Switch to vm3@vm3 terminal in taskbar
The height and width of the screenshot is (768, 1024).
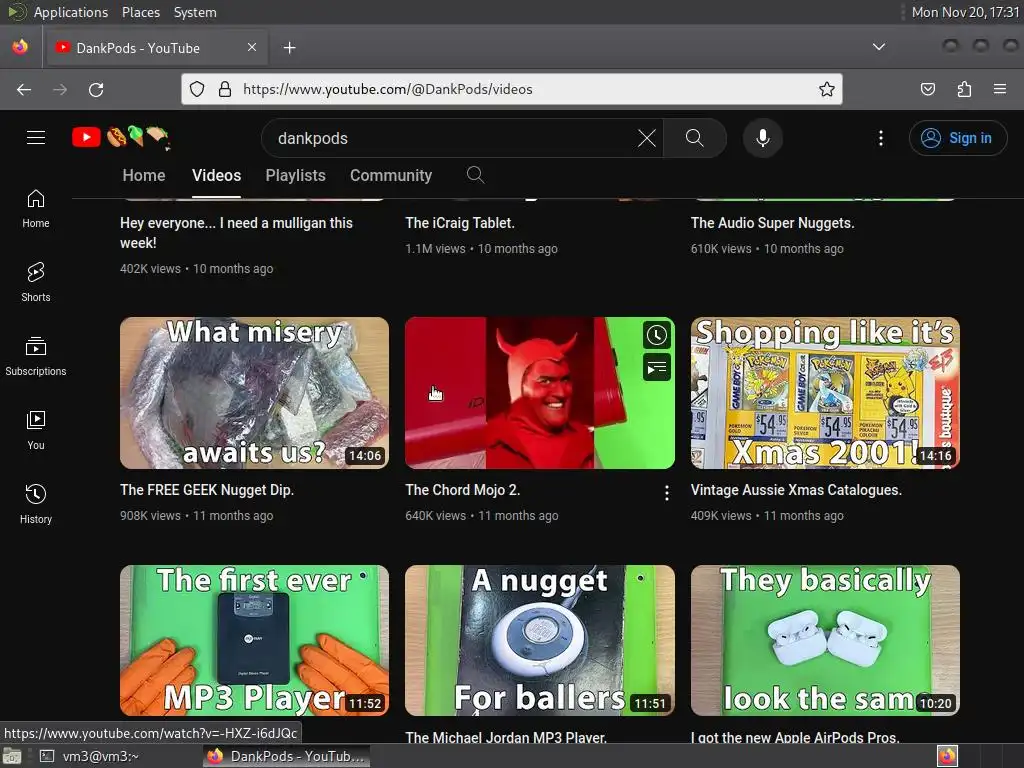[89, 756]
